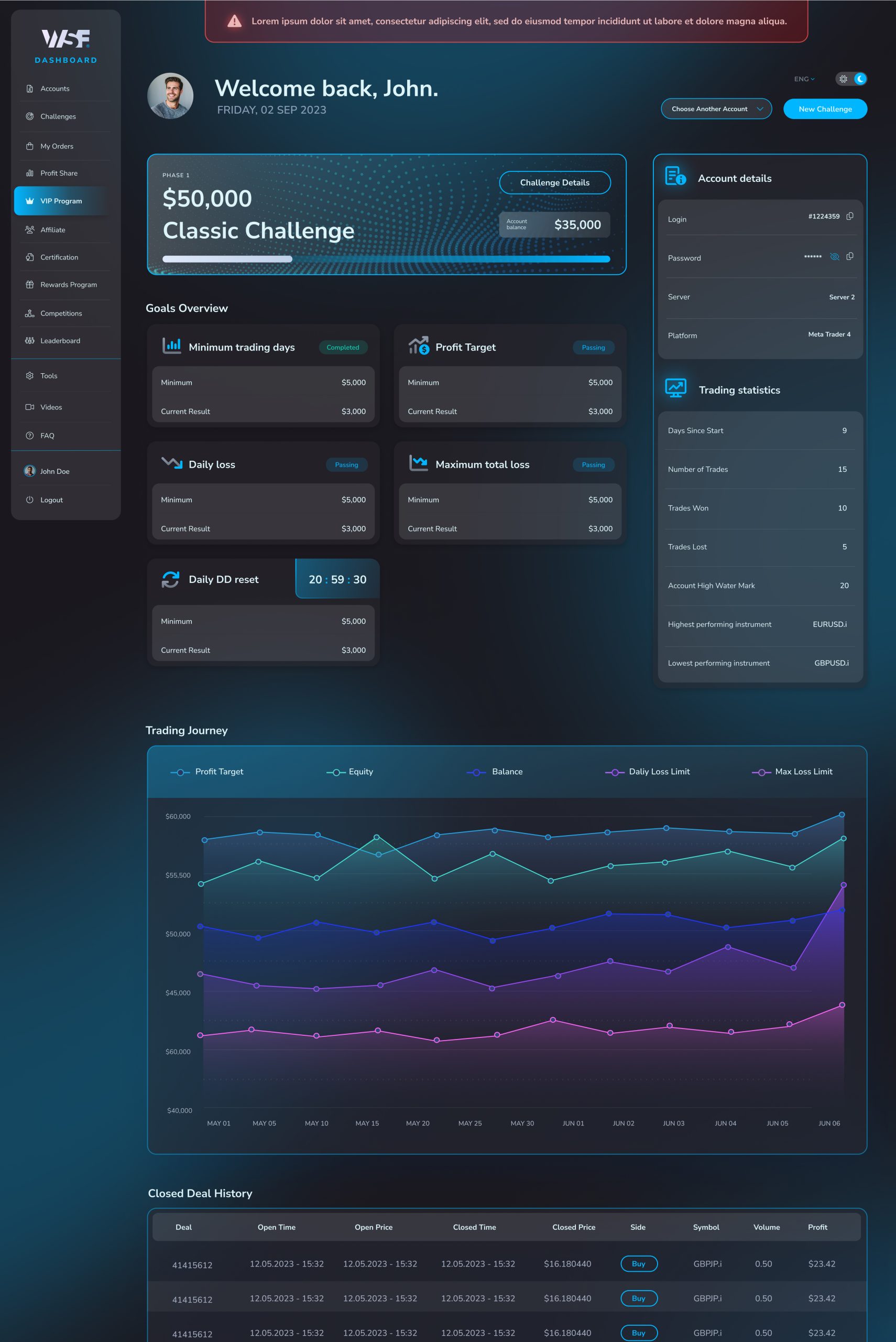
Task: Click the Daily DD reset refresh icon
Action: click(x=170, y=580)
